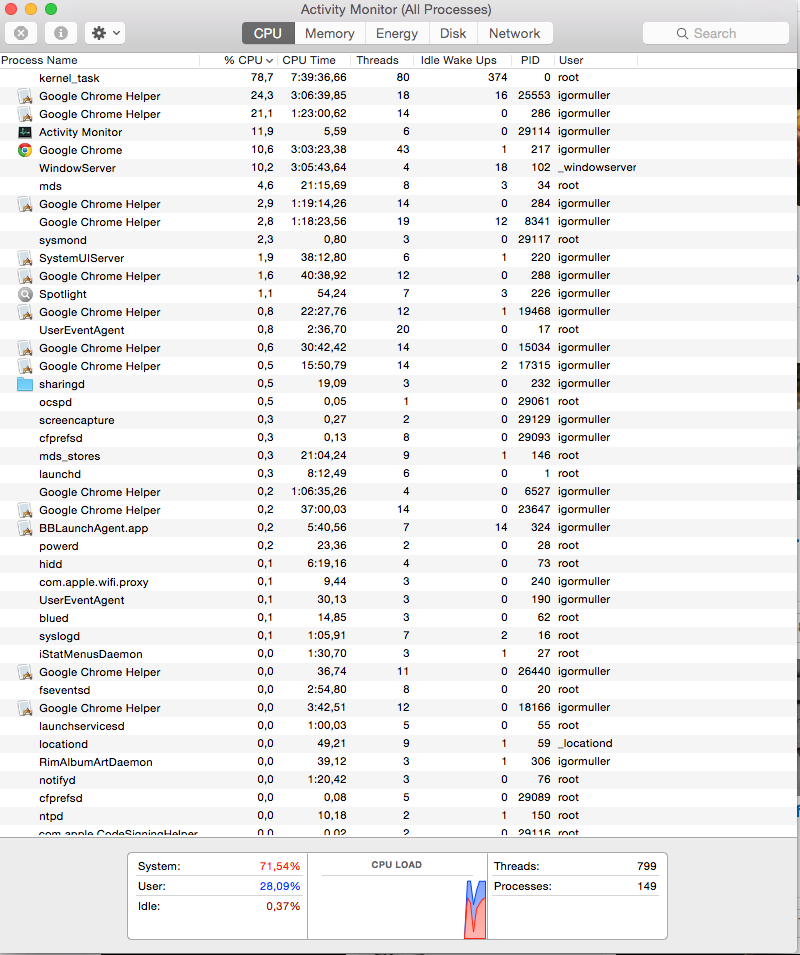Click the System CPU percentage value
The width and height of the screenshot is (800, 955).
(279, 866)
